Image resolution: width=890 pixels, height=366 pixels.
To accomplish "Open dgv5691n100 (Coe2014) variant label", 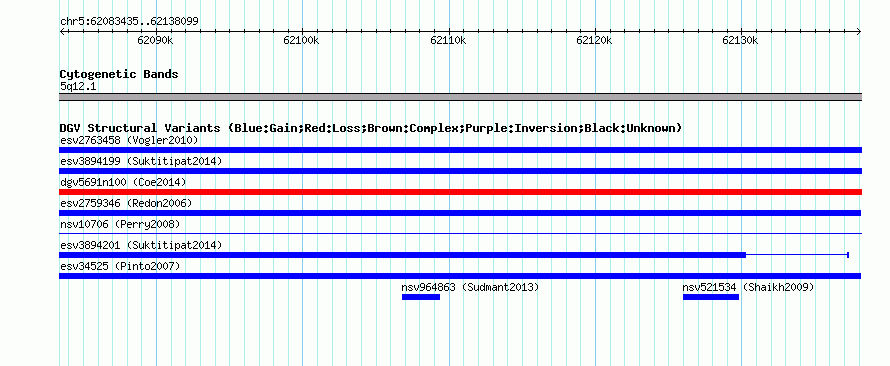I will tap(123, 182).
